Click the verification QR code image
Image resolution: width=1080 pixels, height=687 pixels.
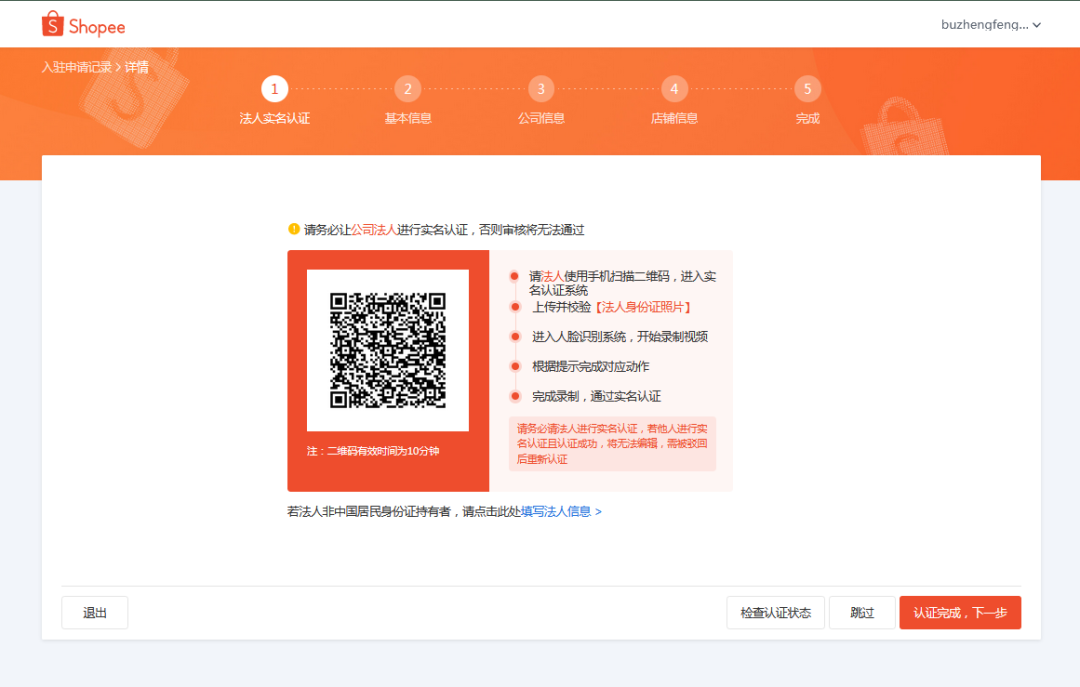(388, 350)
